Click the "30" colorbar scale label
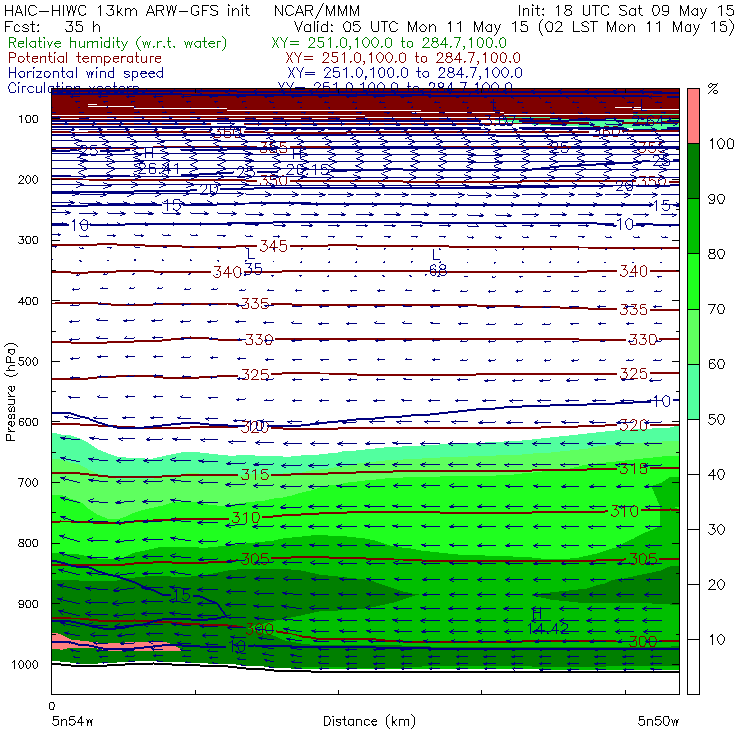The height and width of the screenshot is (740, 740). coord(716,530)
